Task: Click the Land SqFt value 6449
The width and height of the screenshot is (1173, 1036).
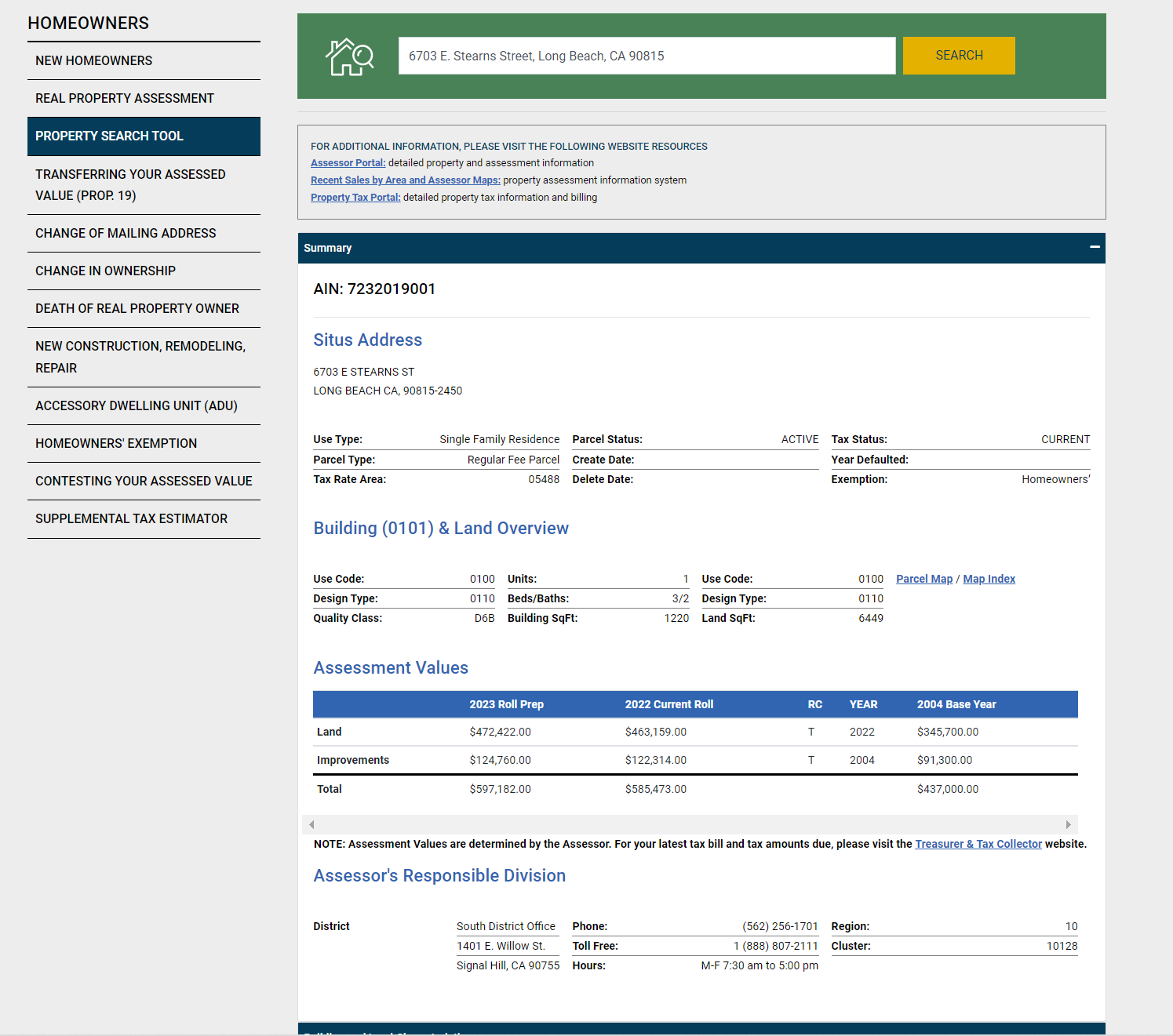Action: pos(870,618)
